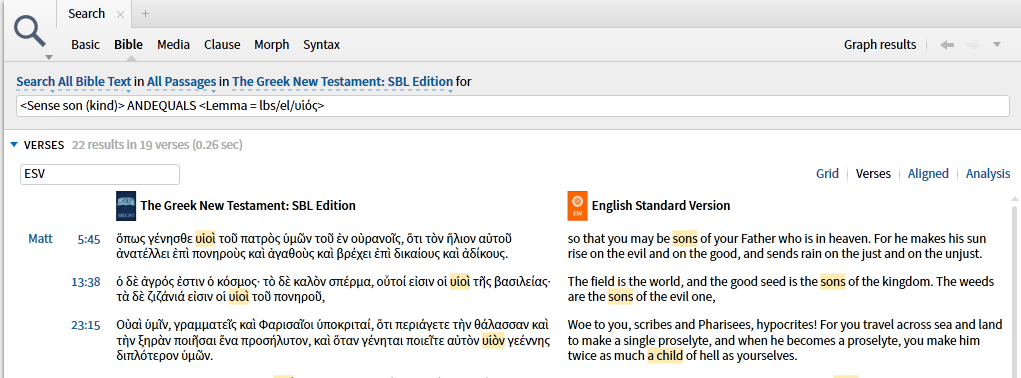Switch results view to Aligned

tap(928, 174)
